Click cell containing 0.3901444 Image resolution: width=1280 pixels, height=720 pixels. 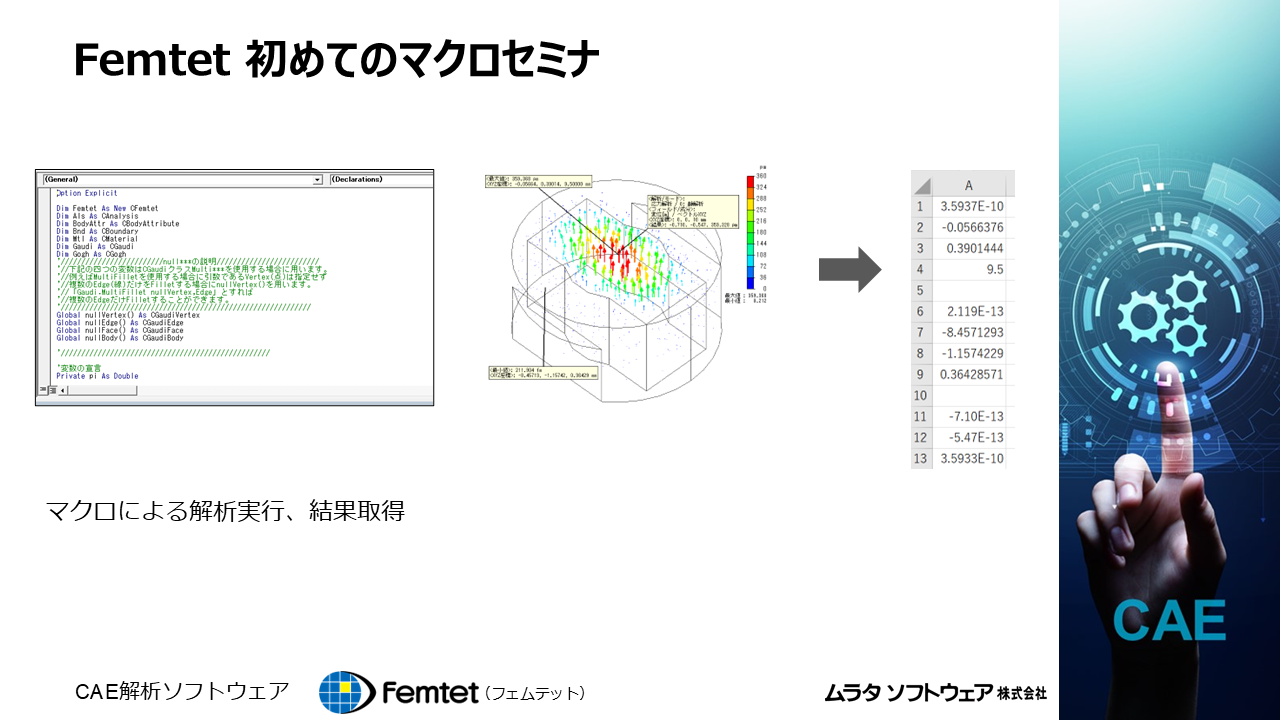coord(969,248)
